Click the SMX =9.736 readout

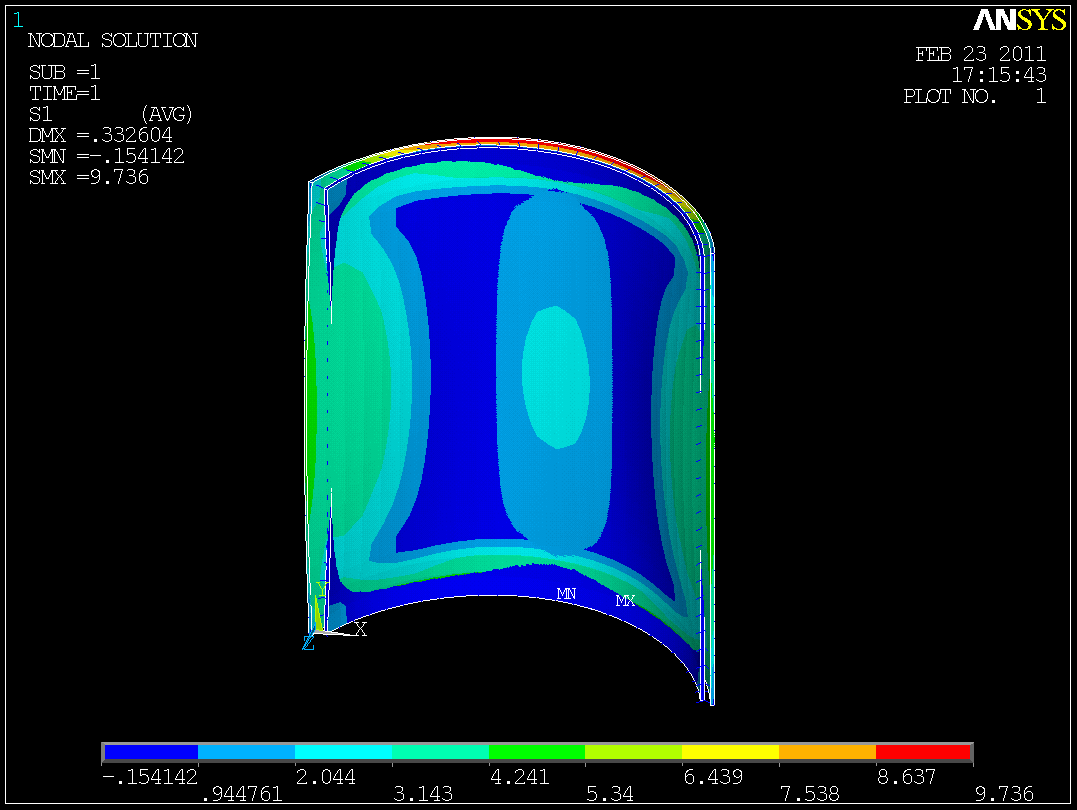coord(89,177)
